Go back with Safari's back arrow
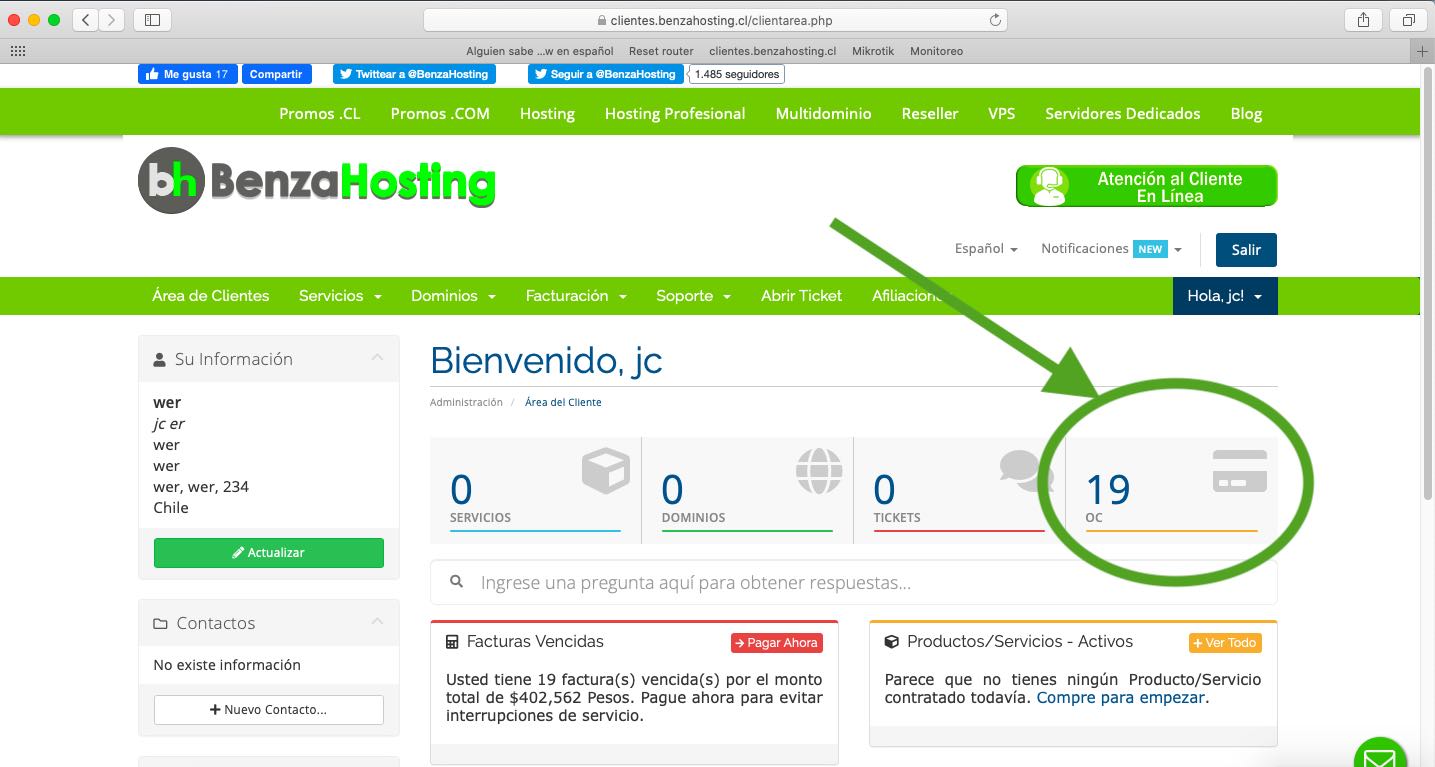The image size is (1435, 767). (x=86, y=20)
